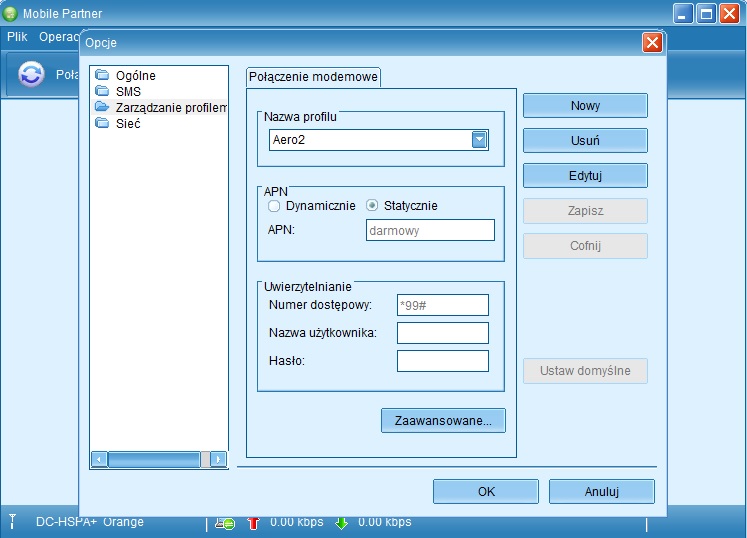Click the tree panel horizontal scrollbar thumb
Viewport: 747px width, 538px height.
[x=153, y=459]
